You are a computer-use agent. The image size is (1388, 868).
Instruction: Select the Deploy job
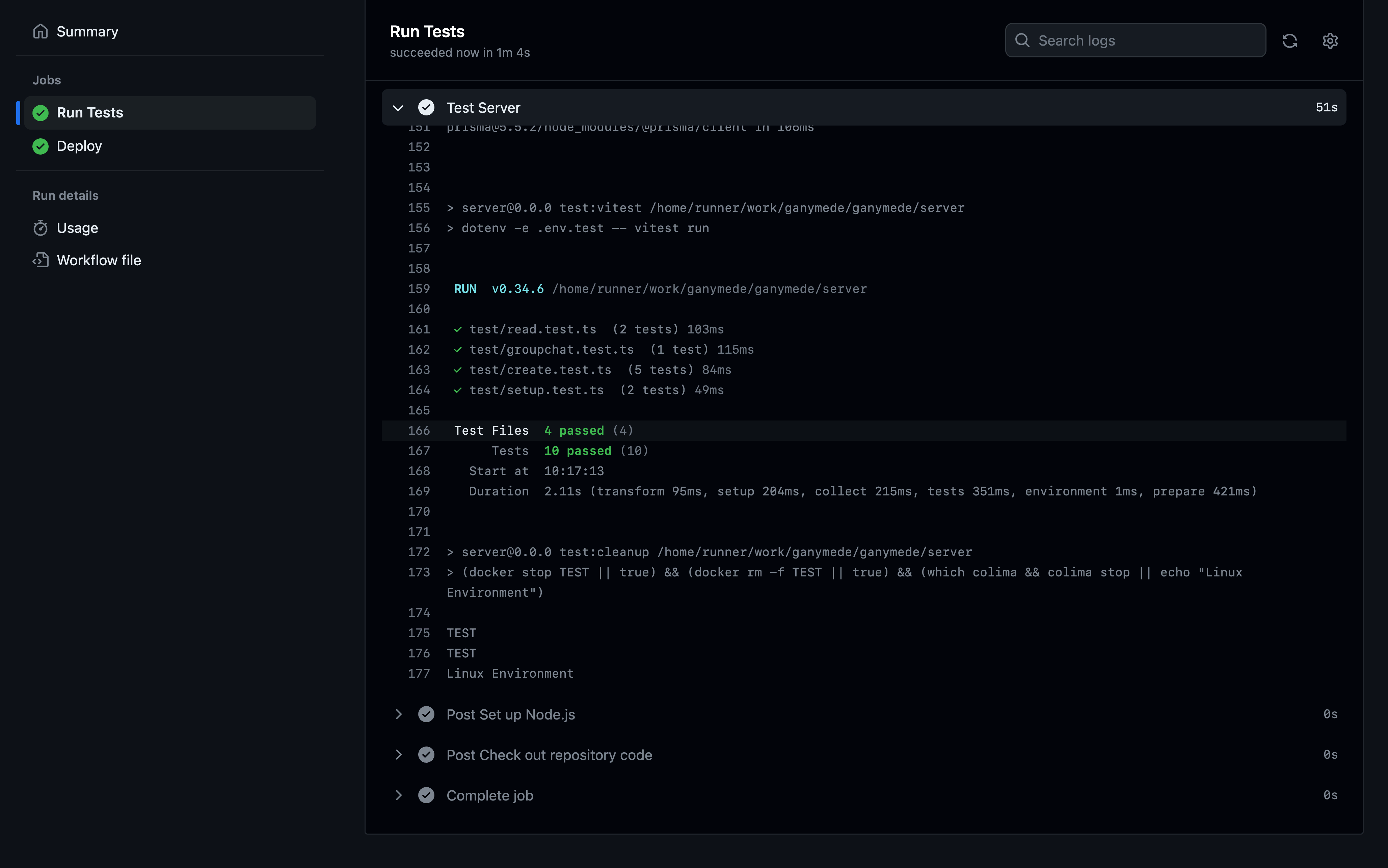pyautogui.click(x=79, y=146)
